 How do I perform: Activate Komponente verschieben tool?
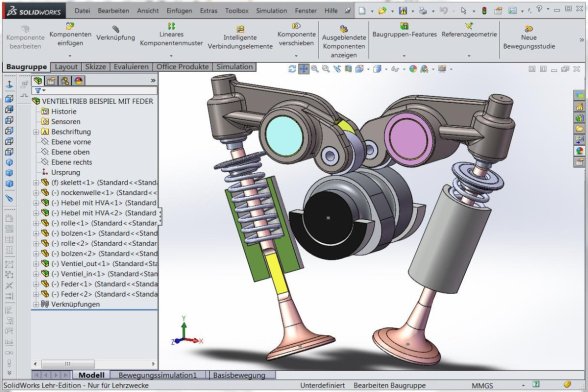(x=296, y=34)
